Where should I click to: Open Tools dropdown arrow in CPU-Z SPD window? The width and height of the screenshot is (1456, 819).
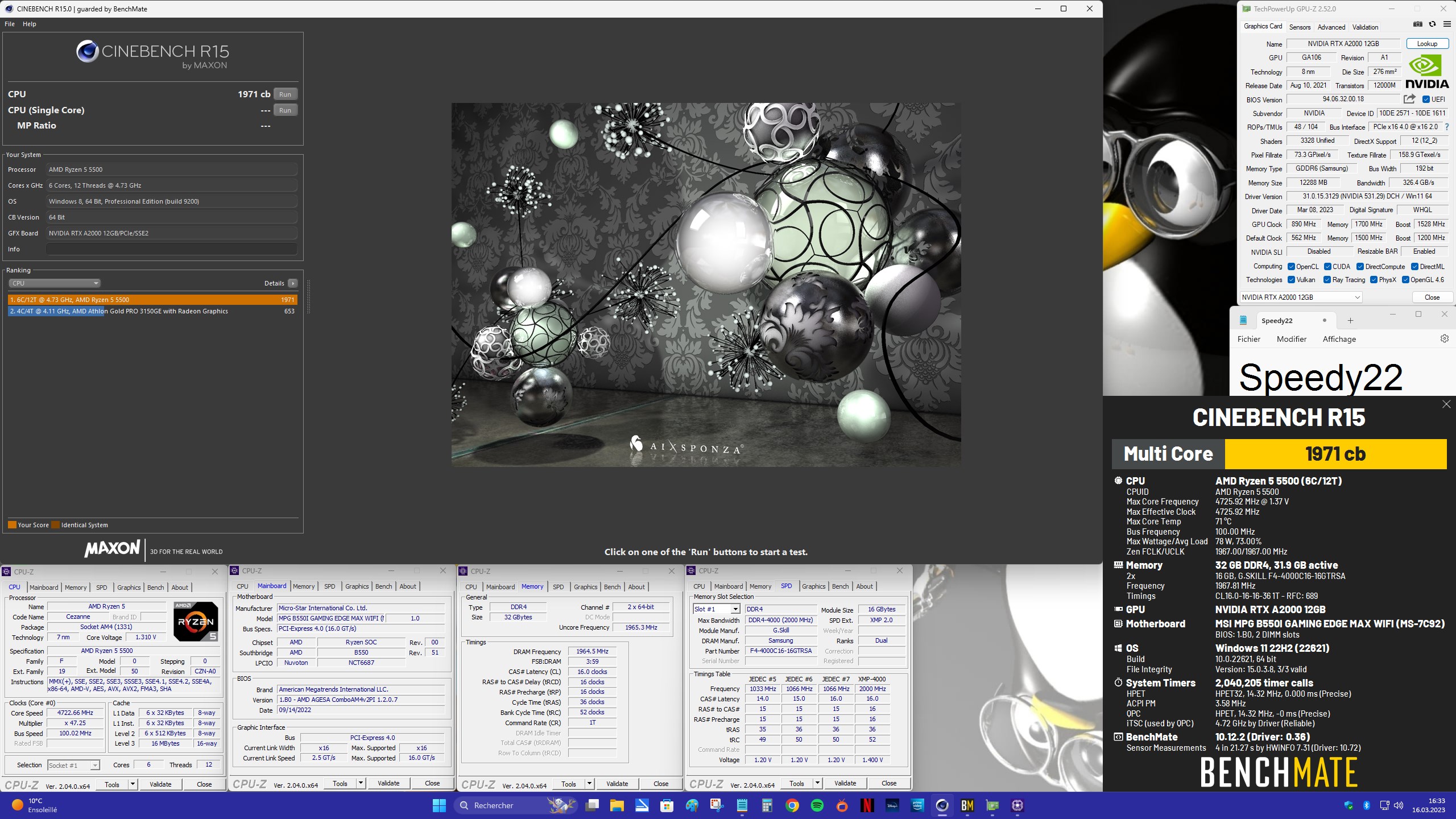point(817,783)
